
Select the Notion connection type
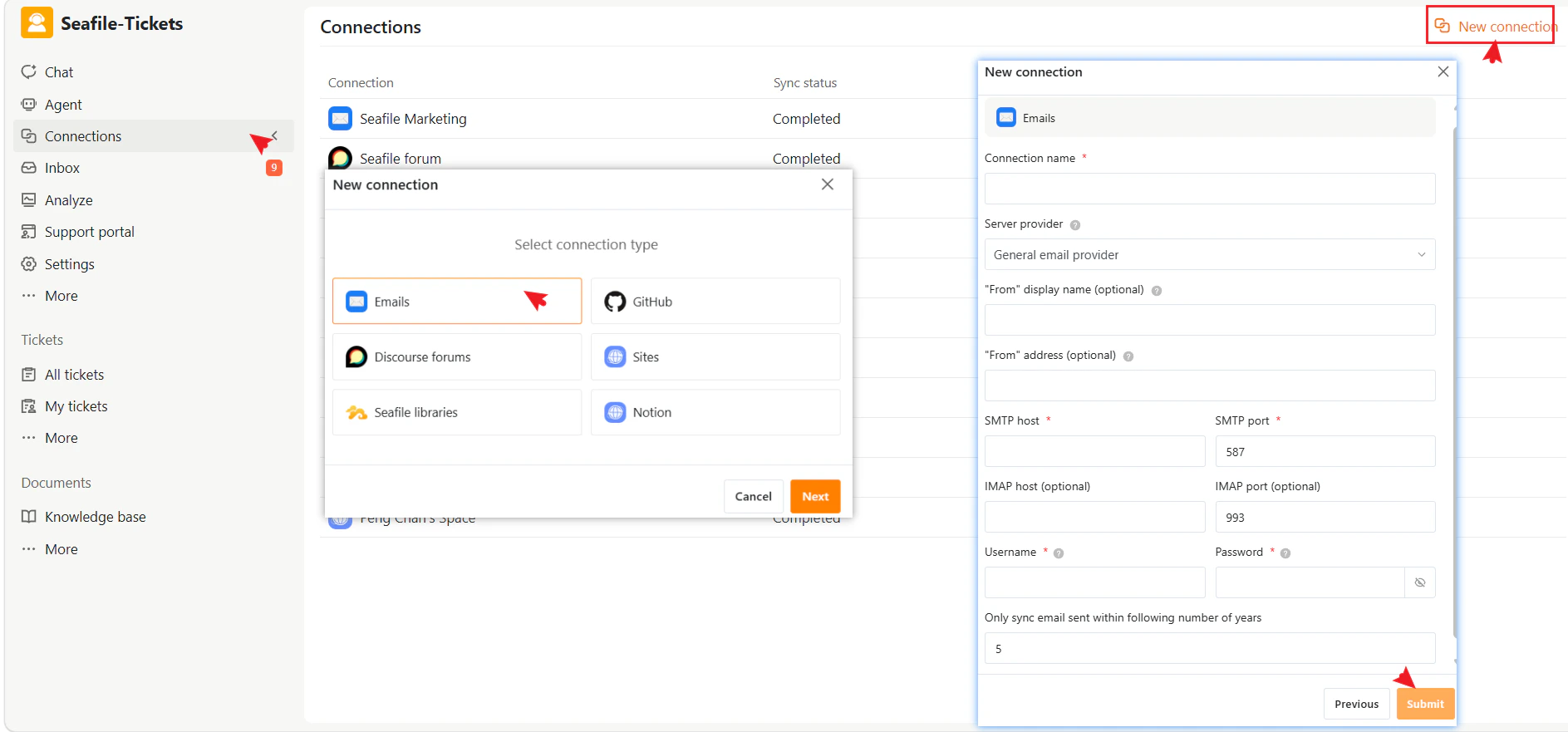coord(715,412)
